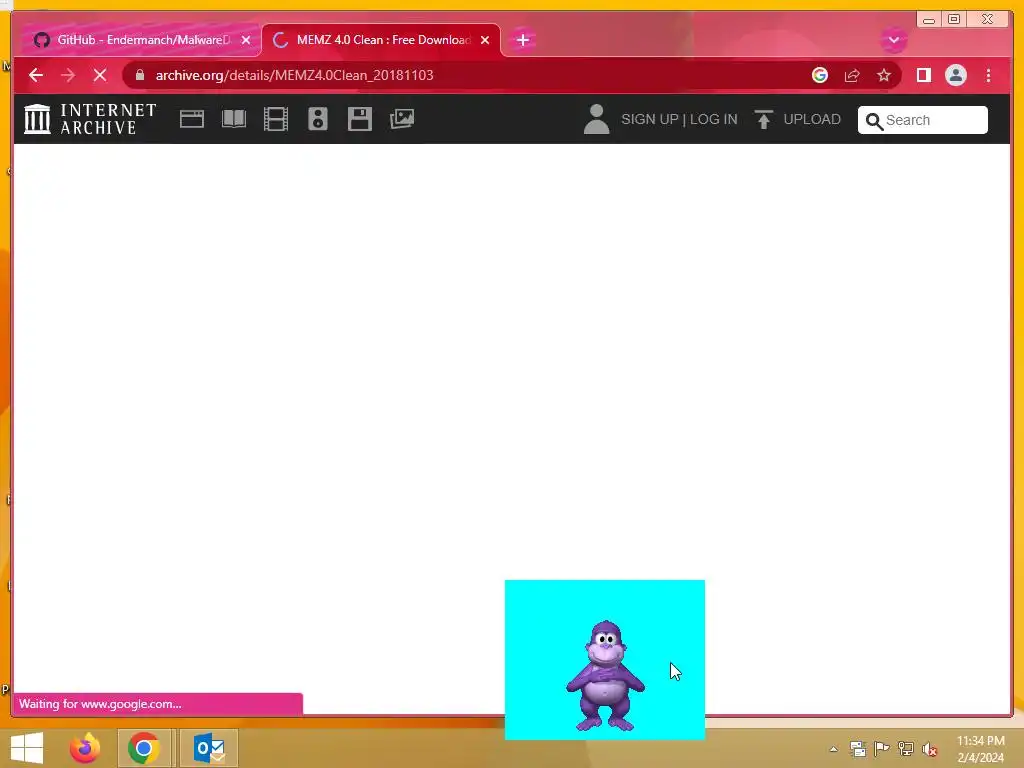Open the Texts book icon
Image resolution: width=1024 pixels, height=768 pixels.
[234, 119]
